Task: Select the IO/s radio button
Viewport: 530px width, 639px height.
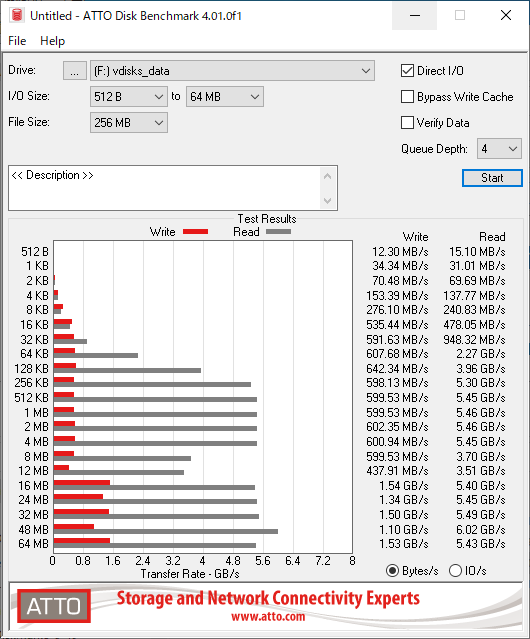Action: 455,571
